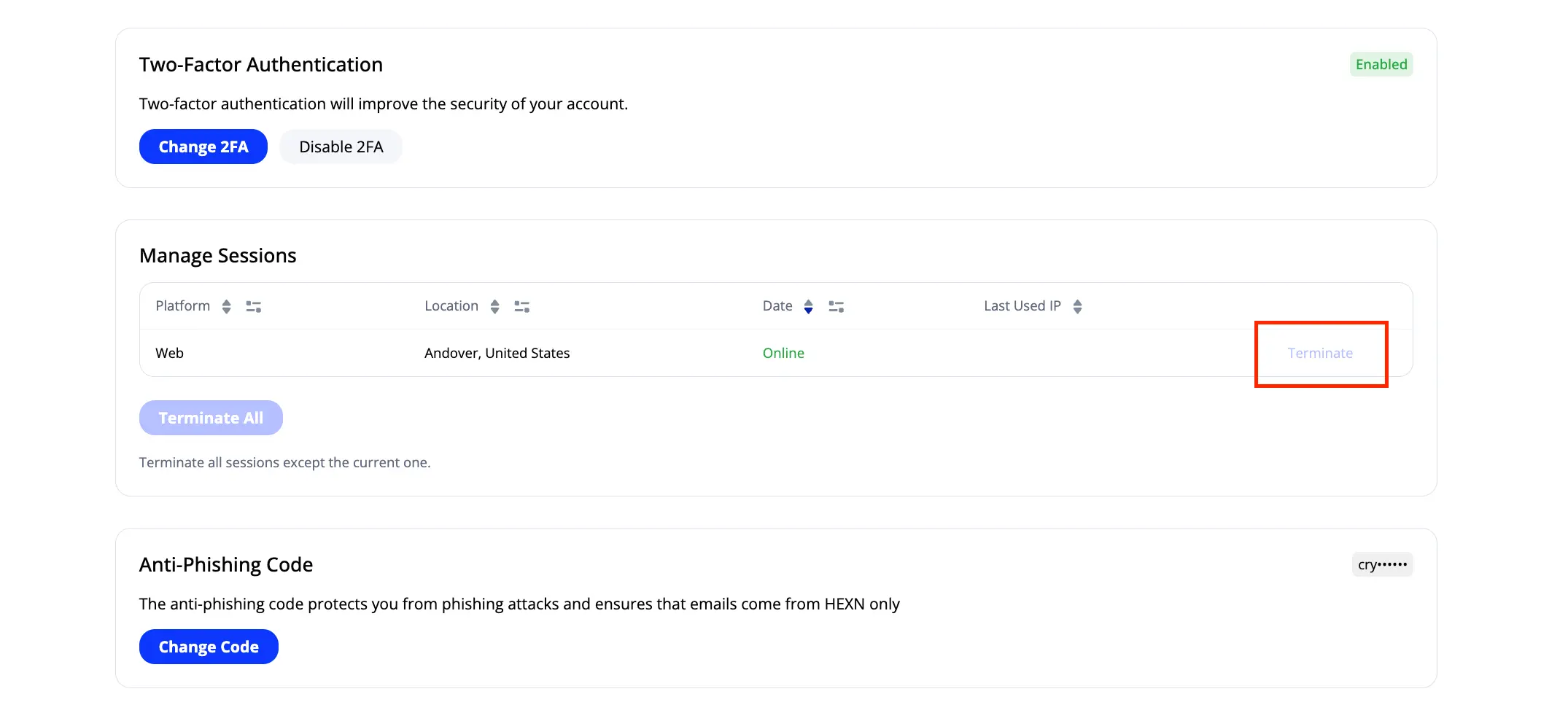The height and width of the screenshot is (713, 1568).
Task: Click the masked anti-phishing code badge
Action: [1382, 564]
